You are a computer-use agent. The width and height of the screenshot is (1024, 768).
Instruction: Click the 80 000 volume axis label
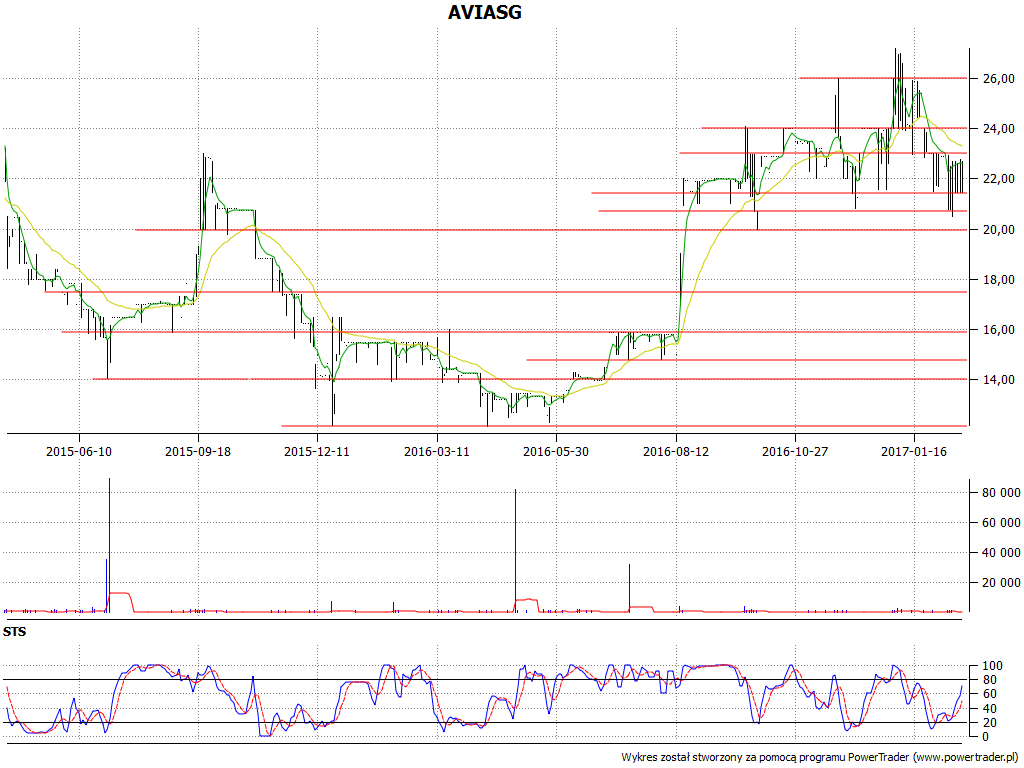point(1001,493)
